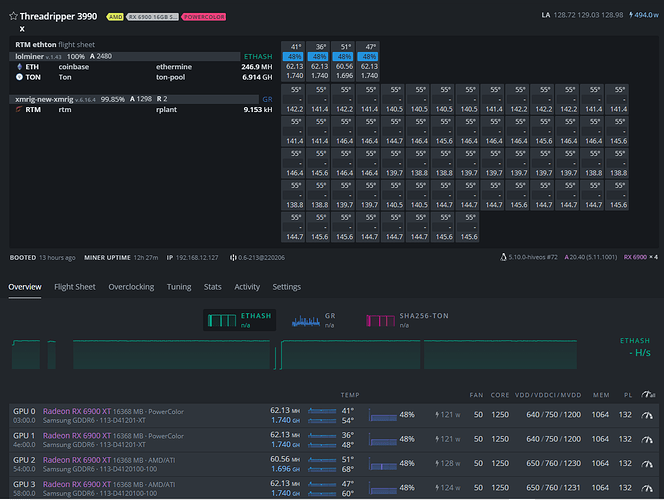Click the GPU 0 overclock speedometer icon
The image size is (664, 500).
tap(647, 415)
